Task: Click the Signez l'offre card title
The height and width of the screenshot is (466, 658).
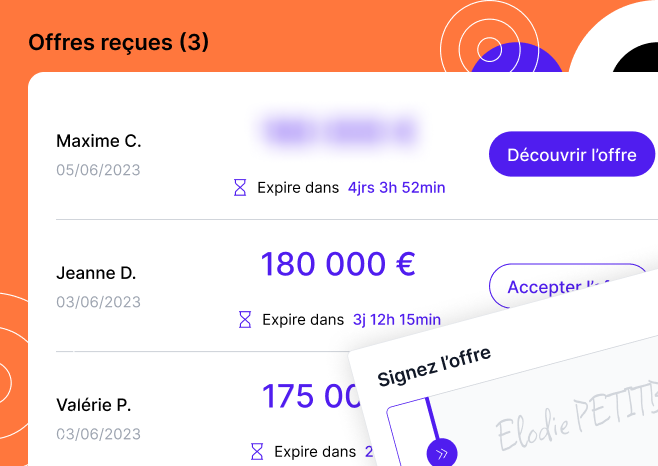Action: (x=434, y=367)
